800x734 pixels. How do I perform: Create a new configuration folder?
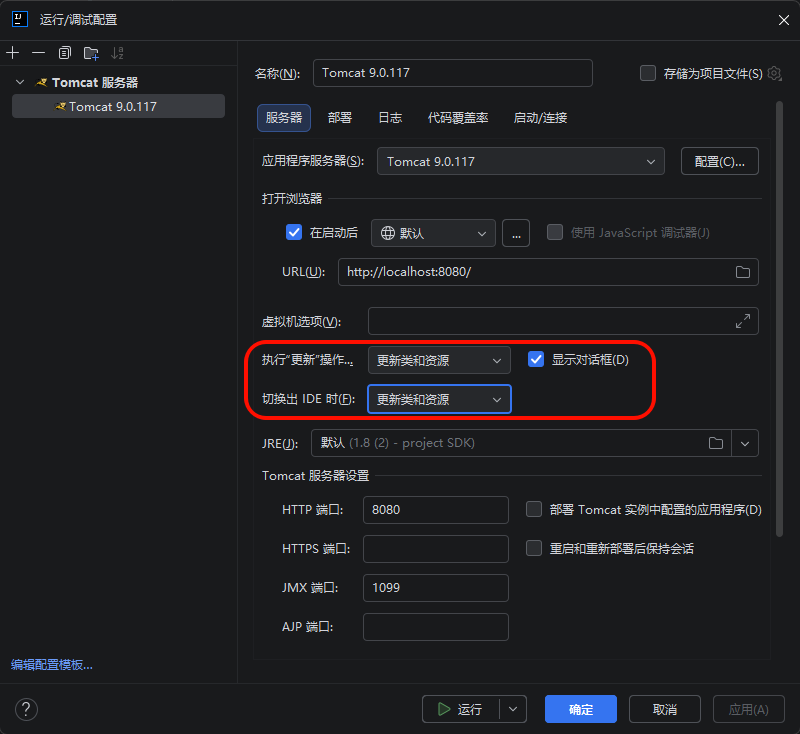91,53
